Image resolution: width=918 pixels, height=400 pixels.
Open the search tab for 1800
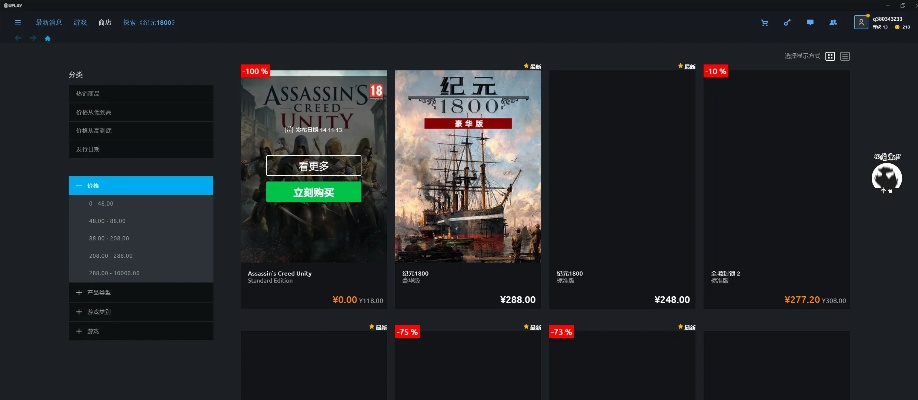[149, 22]
